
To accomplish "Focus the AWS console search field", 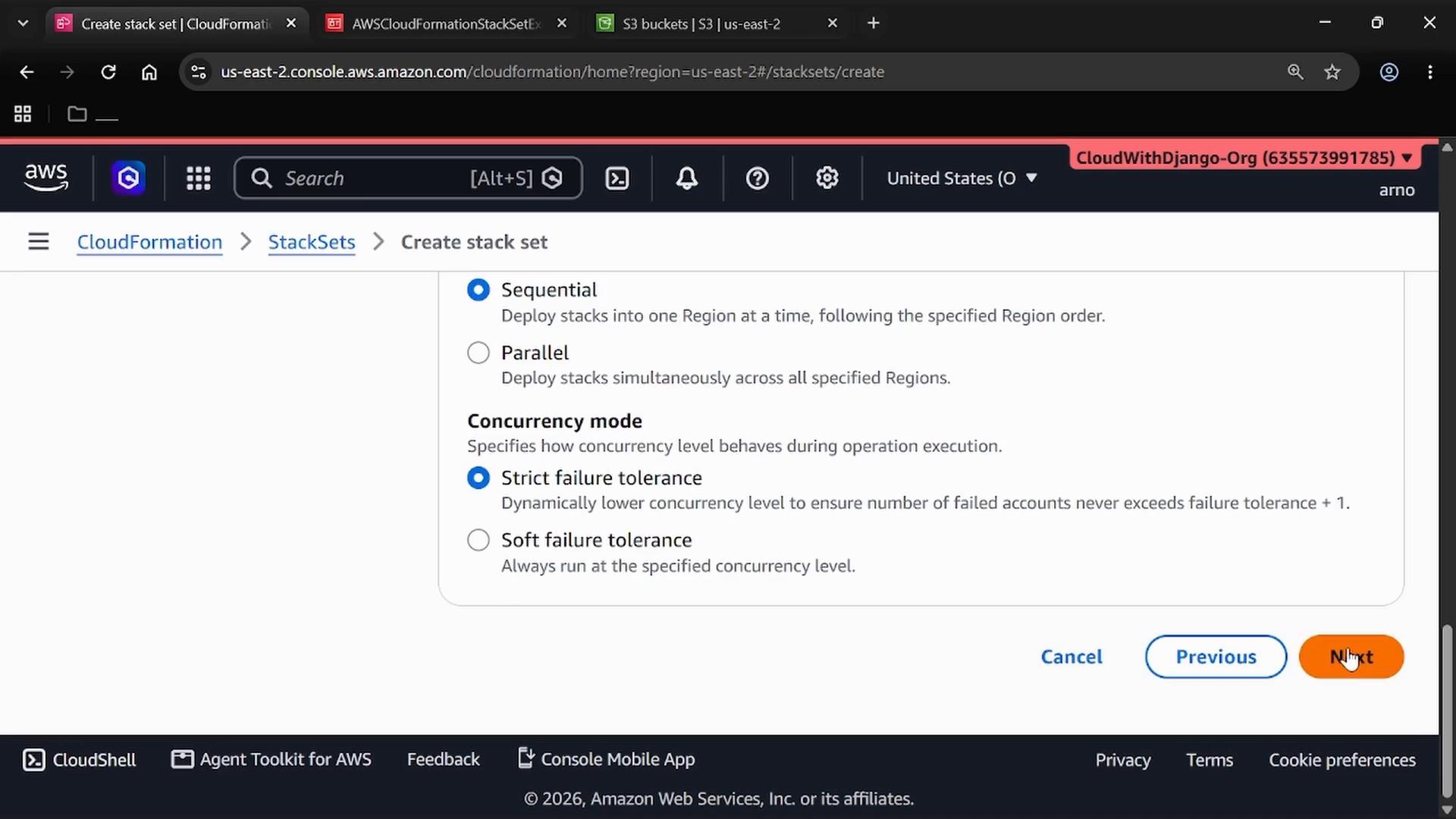I will coord(408,178).
